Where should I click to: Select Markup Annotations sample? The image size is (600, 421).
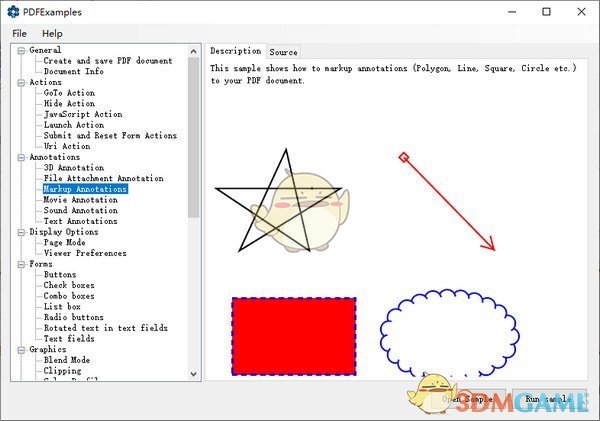[x=85, y=189]
